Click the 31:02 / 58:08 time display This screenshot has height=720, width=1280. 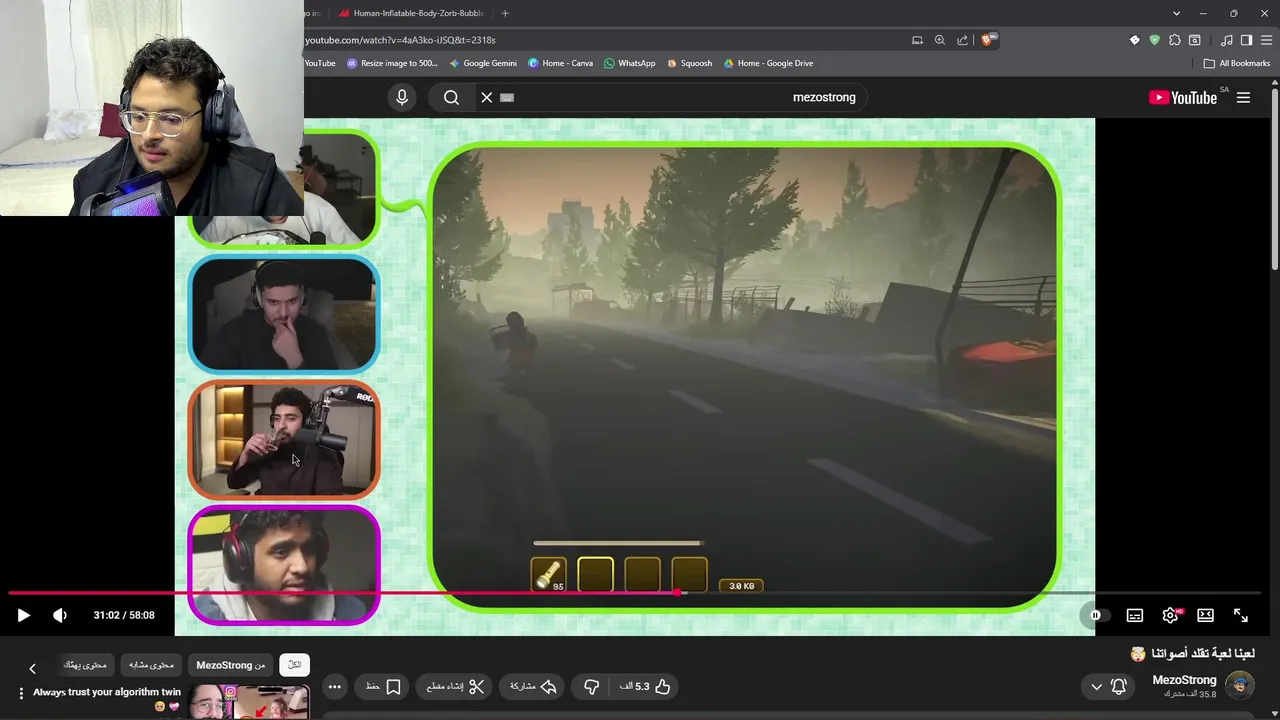pyautogui.click(x=124, y=615)
